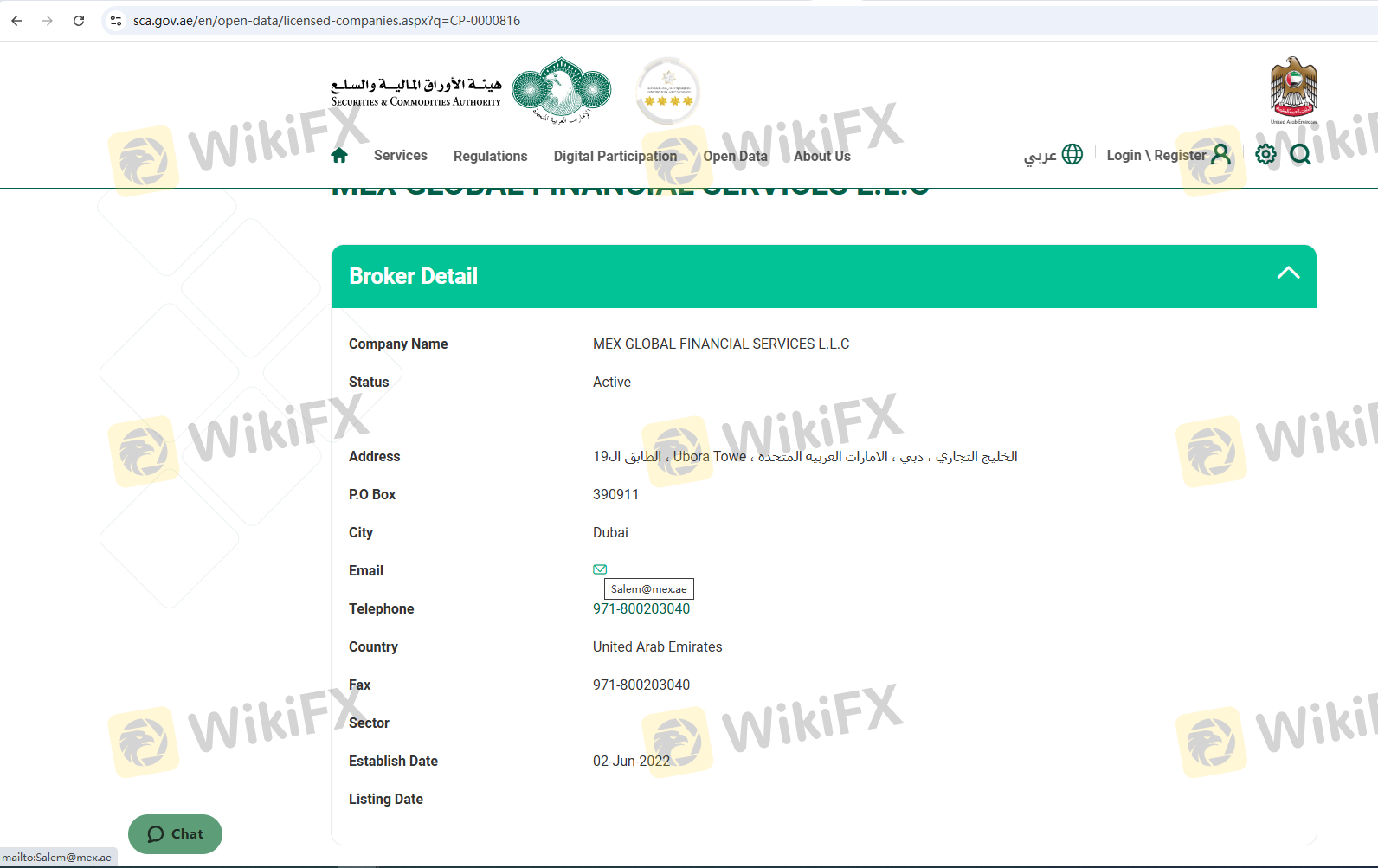Open the settings gear icon

point(1265,155)
